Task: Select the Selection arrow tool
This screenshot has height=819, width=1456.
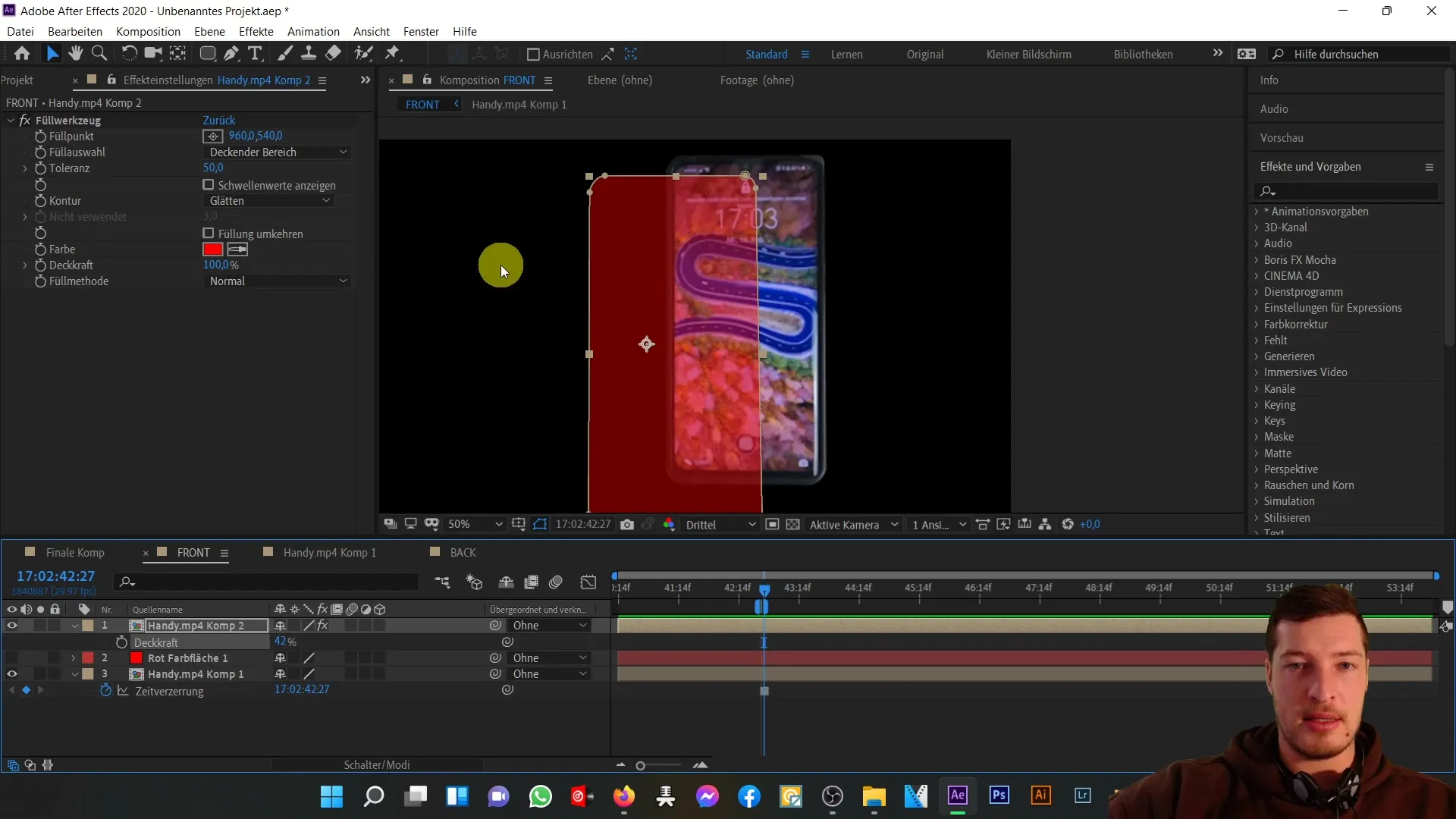Action: pos(52,54)
